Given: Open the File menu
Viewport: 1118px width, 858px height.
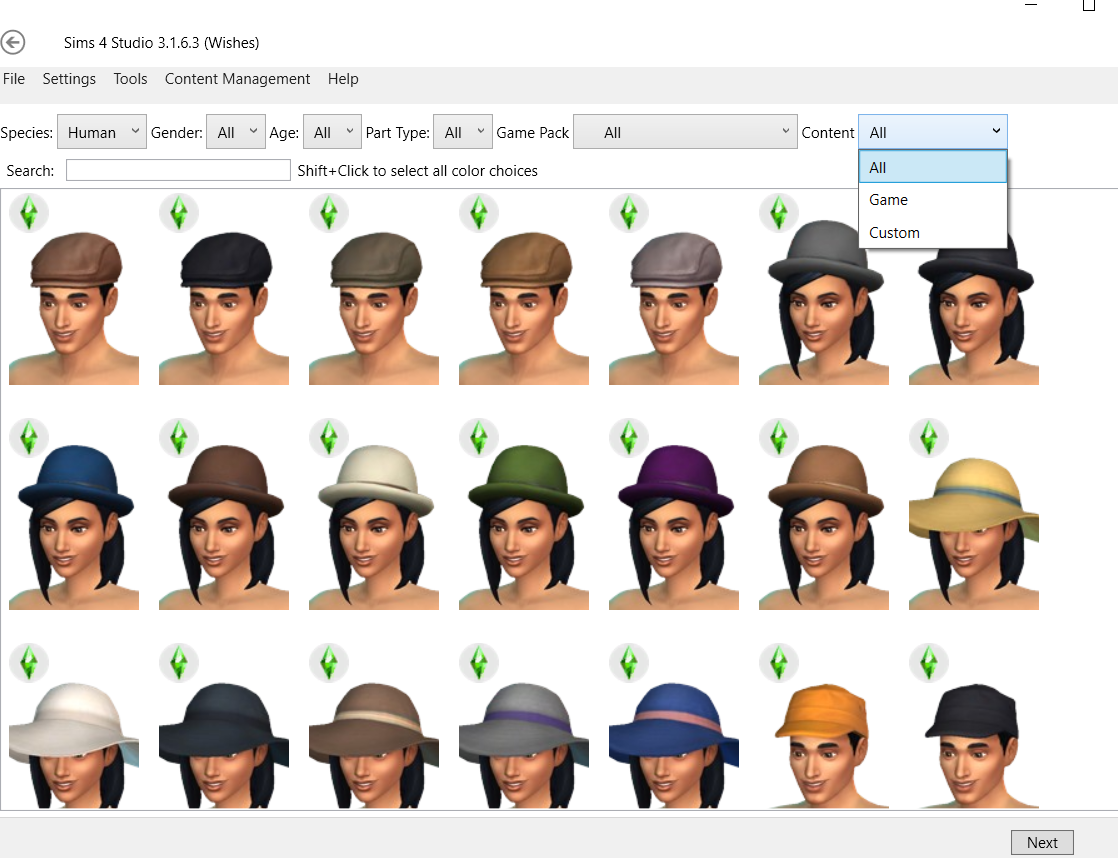Looking at the screenshot, I should pyautogui.click(x=14, y=79).
